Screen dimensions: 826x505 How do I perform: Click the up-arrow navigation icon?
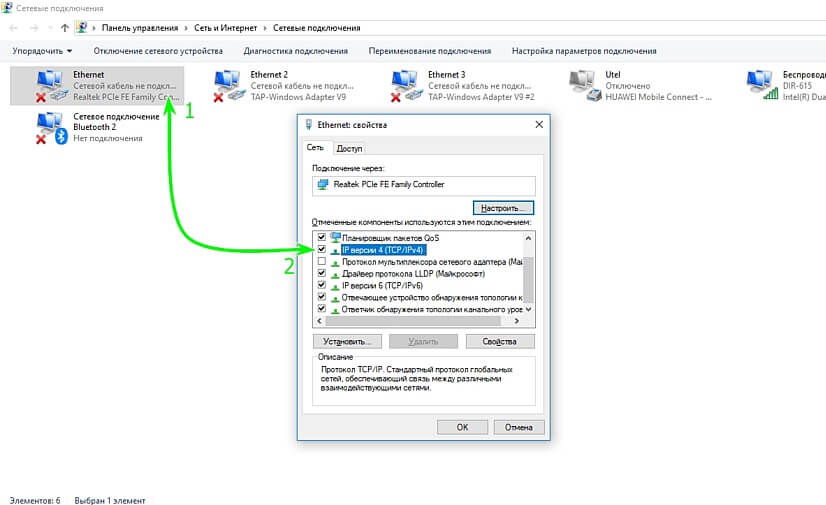click(65, 28)
